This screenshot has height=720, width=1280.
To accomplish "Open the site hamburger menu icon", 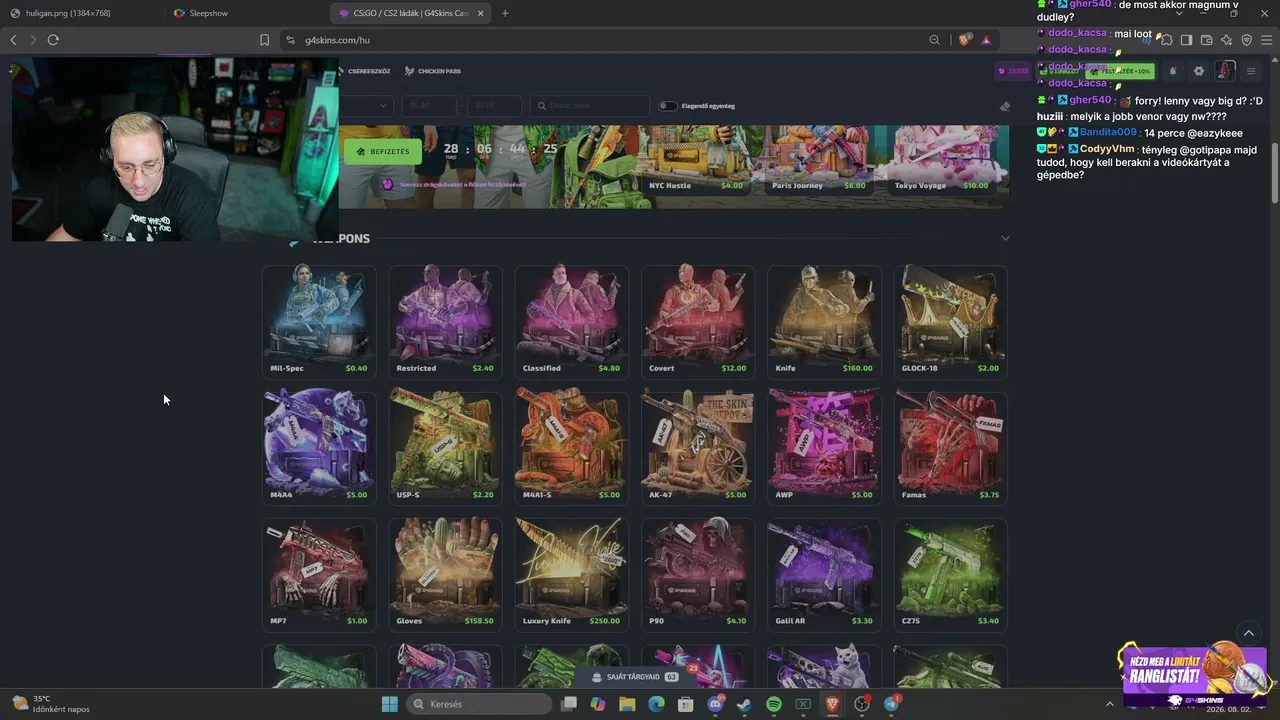I will [x=1251, y=71].
